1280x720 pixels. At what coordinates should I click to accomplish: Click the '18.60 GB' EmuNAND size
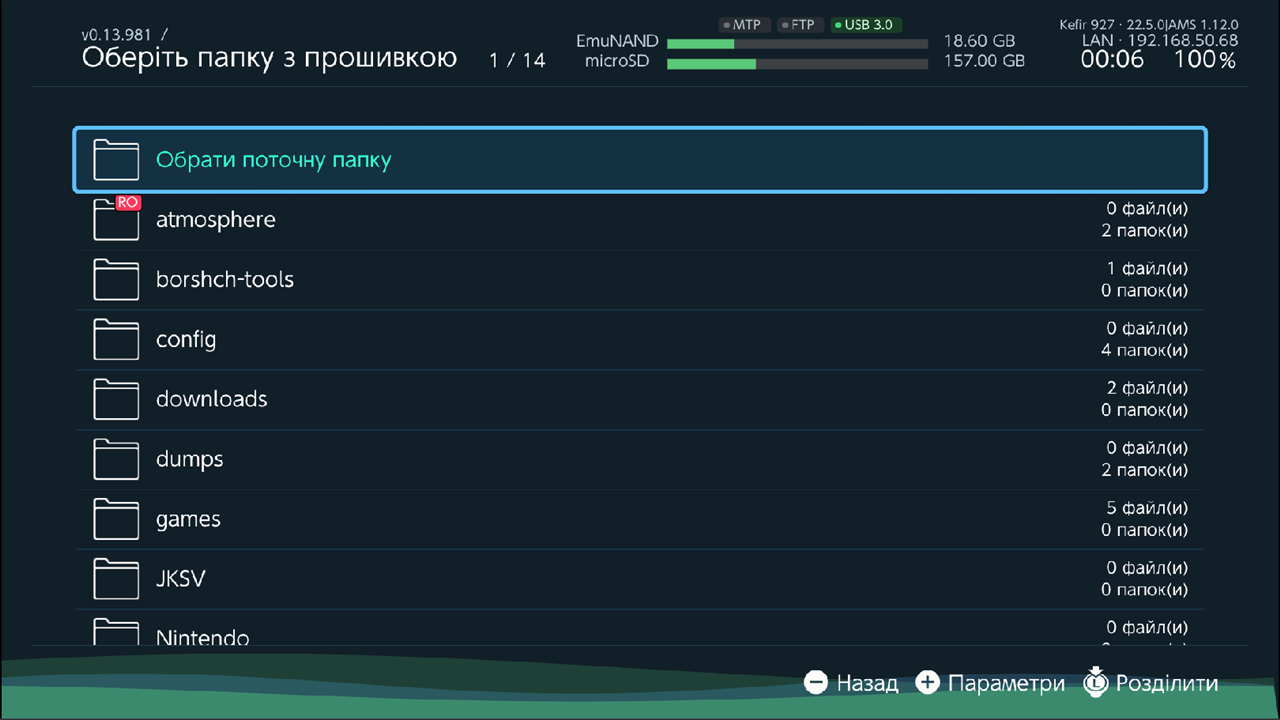tap(979, 41)
